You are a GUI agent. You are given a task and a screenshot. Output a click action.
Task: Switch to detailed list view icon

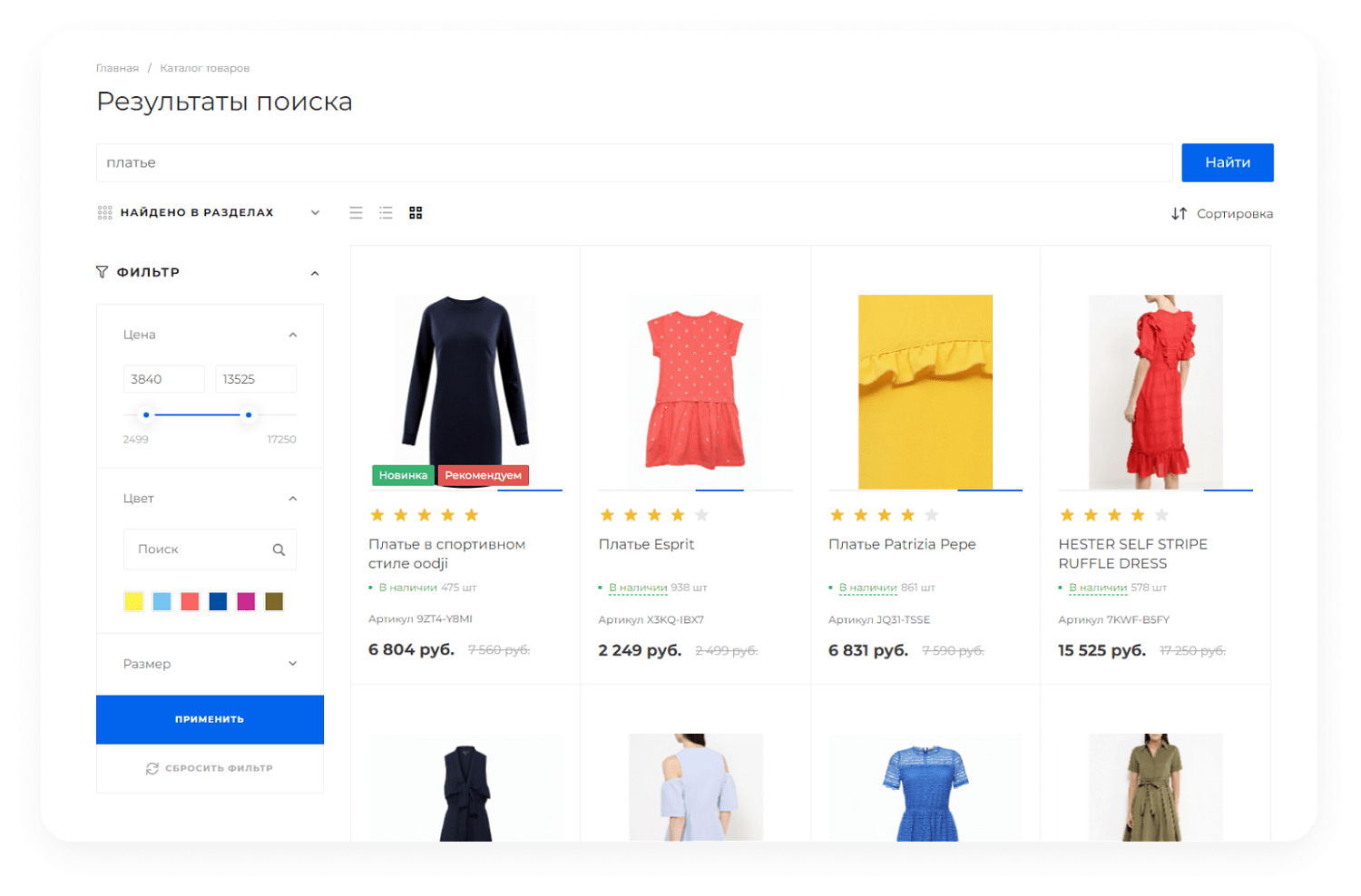[x=386, y=213]
